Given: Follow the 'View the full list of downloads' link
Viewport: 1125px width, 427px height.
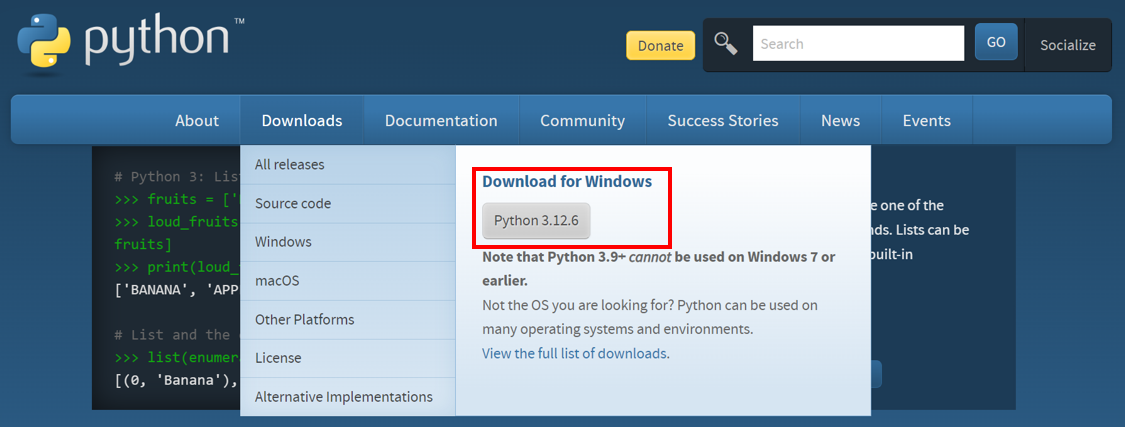Looking at the screenshot, I should (574, 354).
